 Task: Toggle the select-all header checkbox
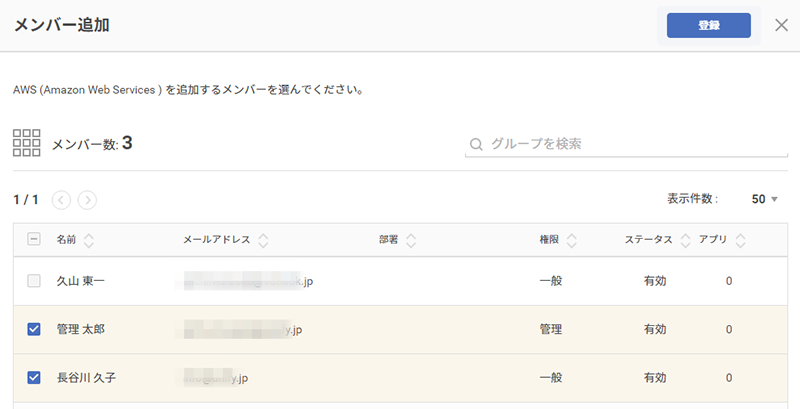pyautogui.click(x=34, y=239)
